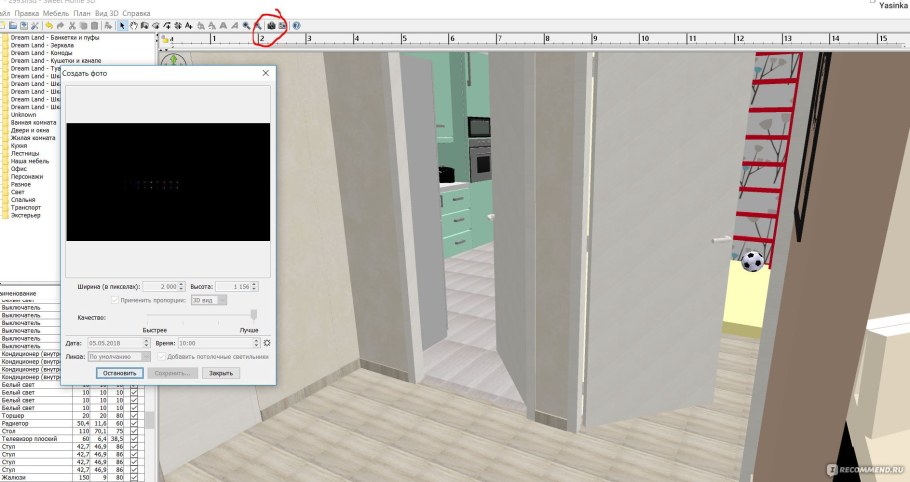Click the Paste toolbar icon
Image resolution: width=910 pixels, height=482 pixels.
pyautogui.click(x=94, y=26)
